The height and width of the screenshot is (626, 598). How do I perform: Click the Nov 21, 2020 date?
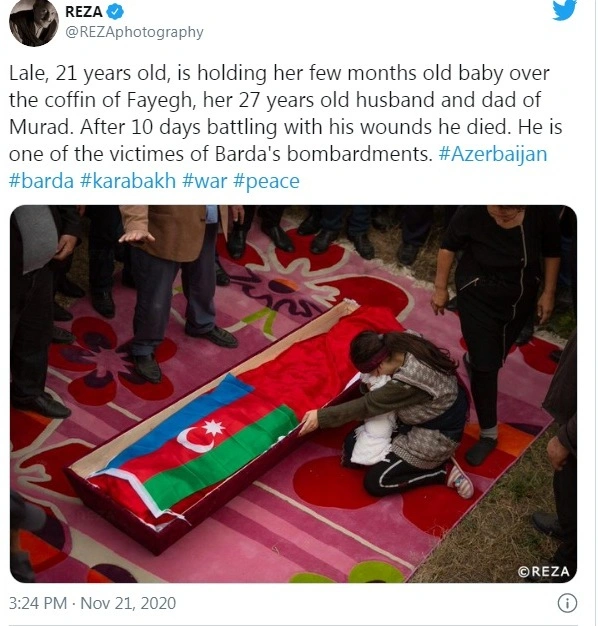tap(128, 603)
